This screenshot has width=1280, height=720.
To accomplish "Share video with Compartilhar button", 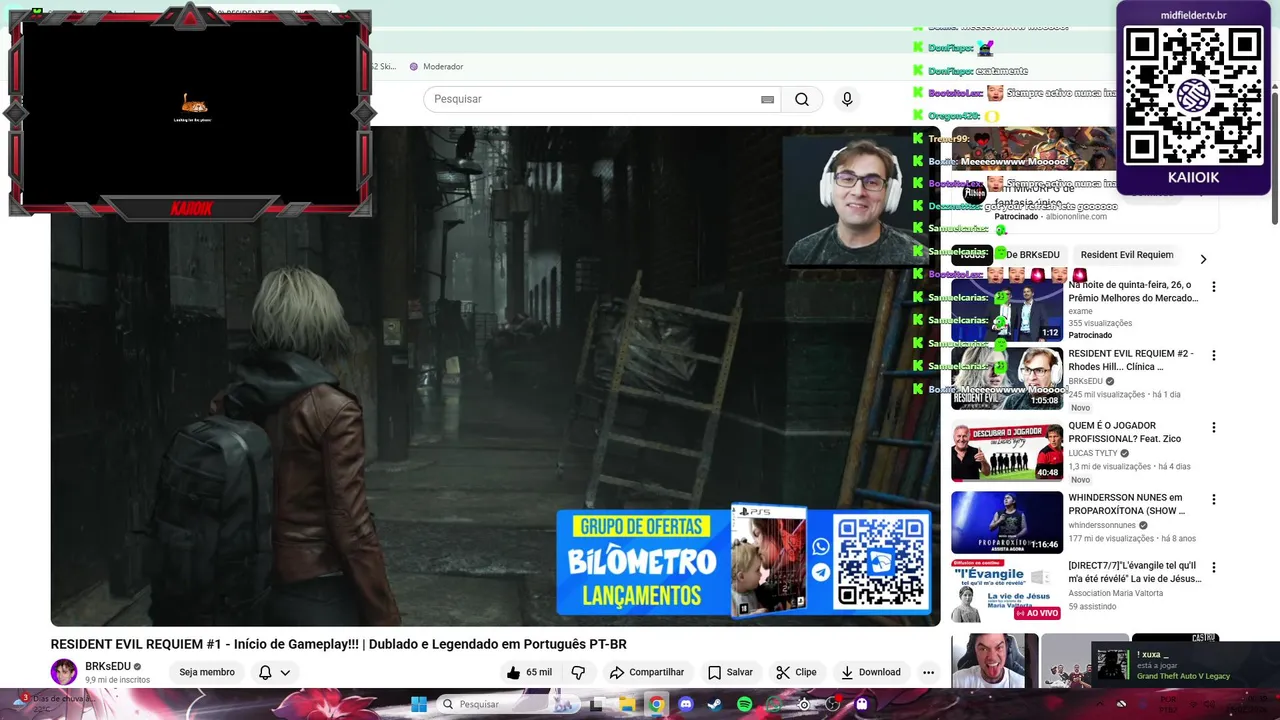I will point(646,672).
